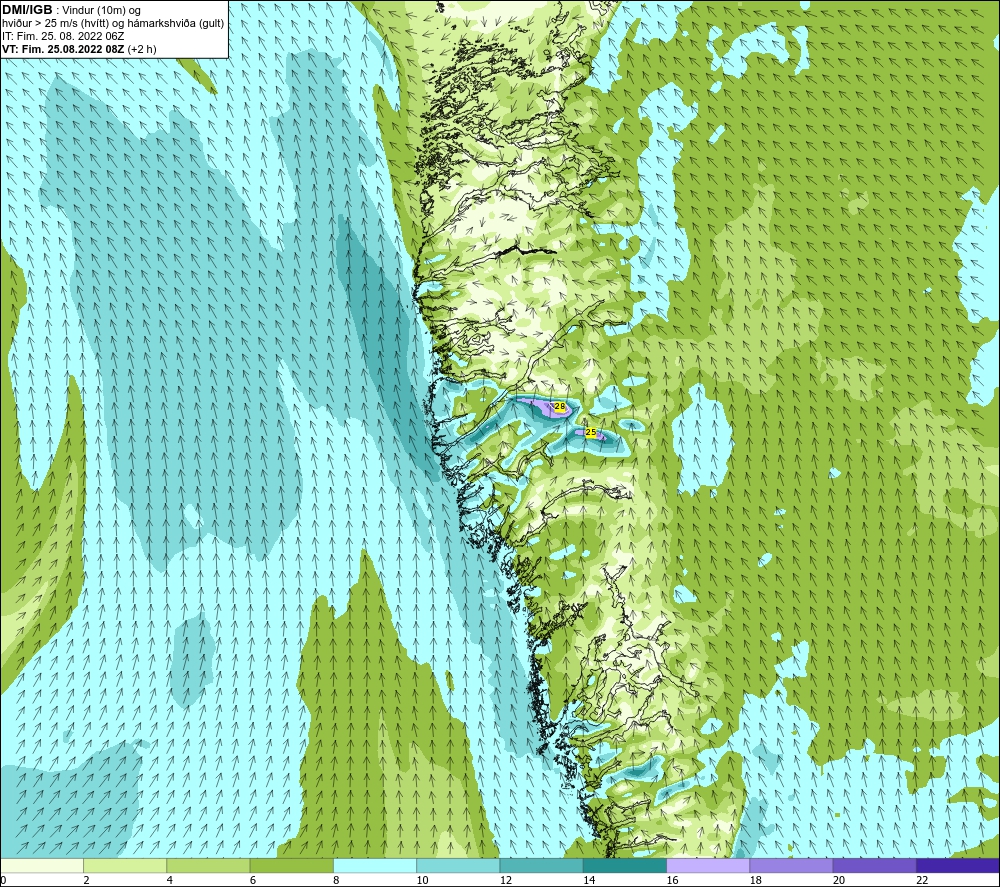Click the scale value 12
This screenshot has width=1000, height=887.
(506, 880)
